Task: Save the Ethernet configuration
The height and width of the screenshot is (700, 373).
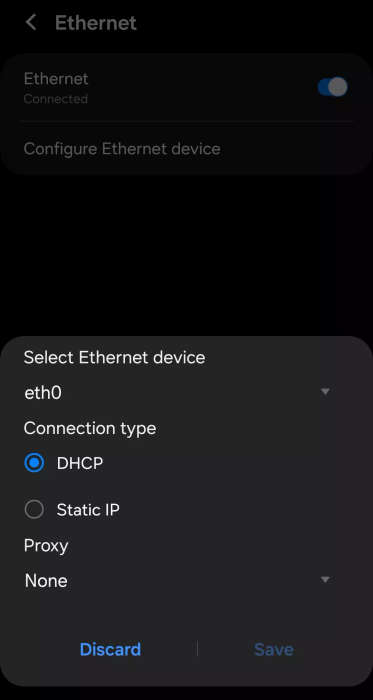Action: click(274, 649)
